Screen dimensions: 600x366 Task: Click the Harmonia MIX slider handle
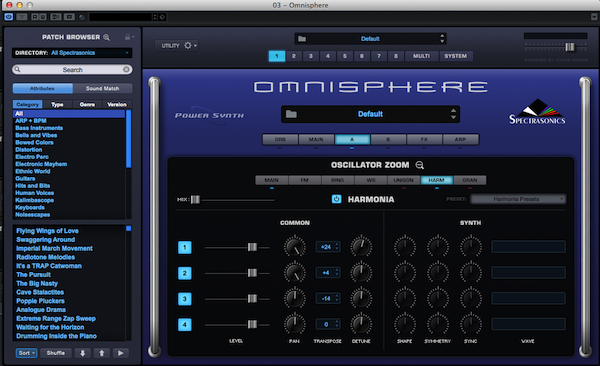(195, 199)
